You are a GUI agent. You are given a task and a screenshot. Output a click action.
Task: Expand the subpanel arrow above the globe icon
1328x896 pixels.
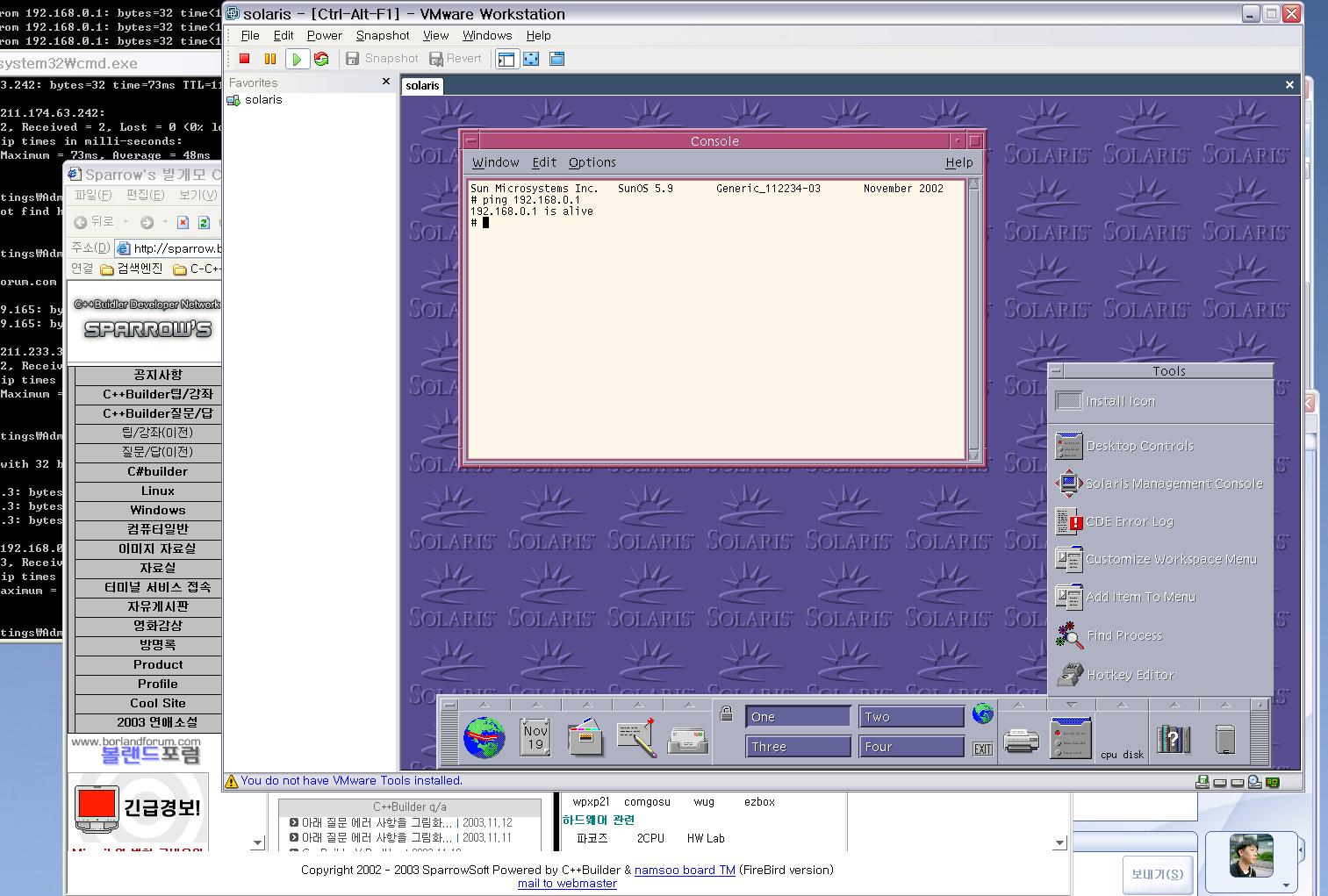tap(485, 705)
